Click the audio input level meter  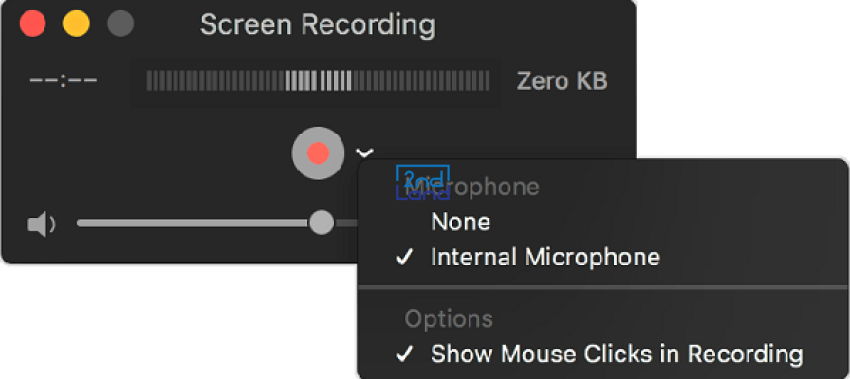(318, 81)
